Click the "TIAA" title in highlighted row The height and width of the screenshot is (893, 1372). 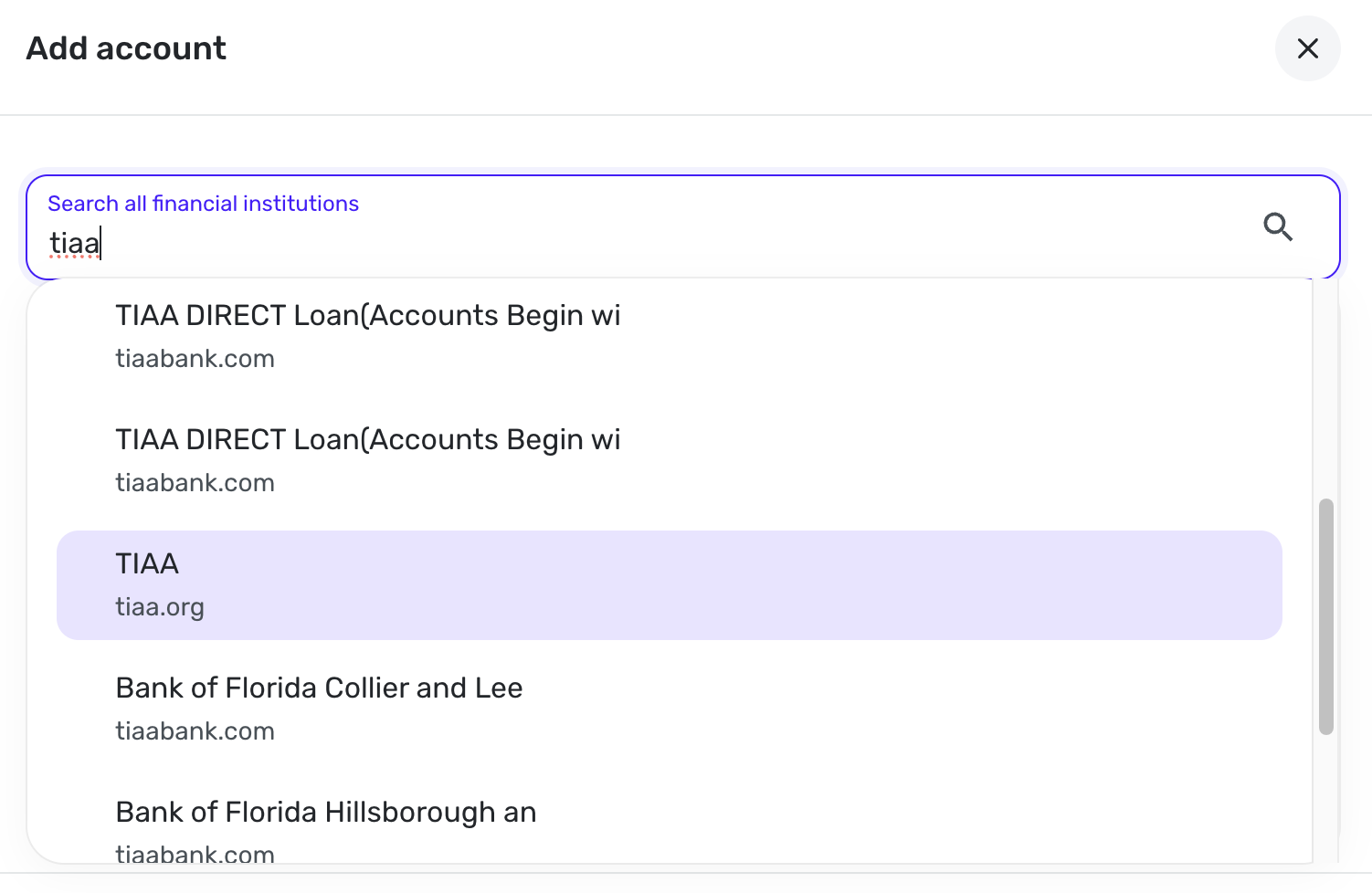pos(147,564)
